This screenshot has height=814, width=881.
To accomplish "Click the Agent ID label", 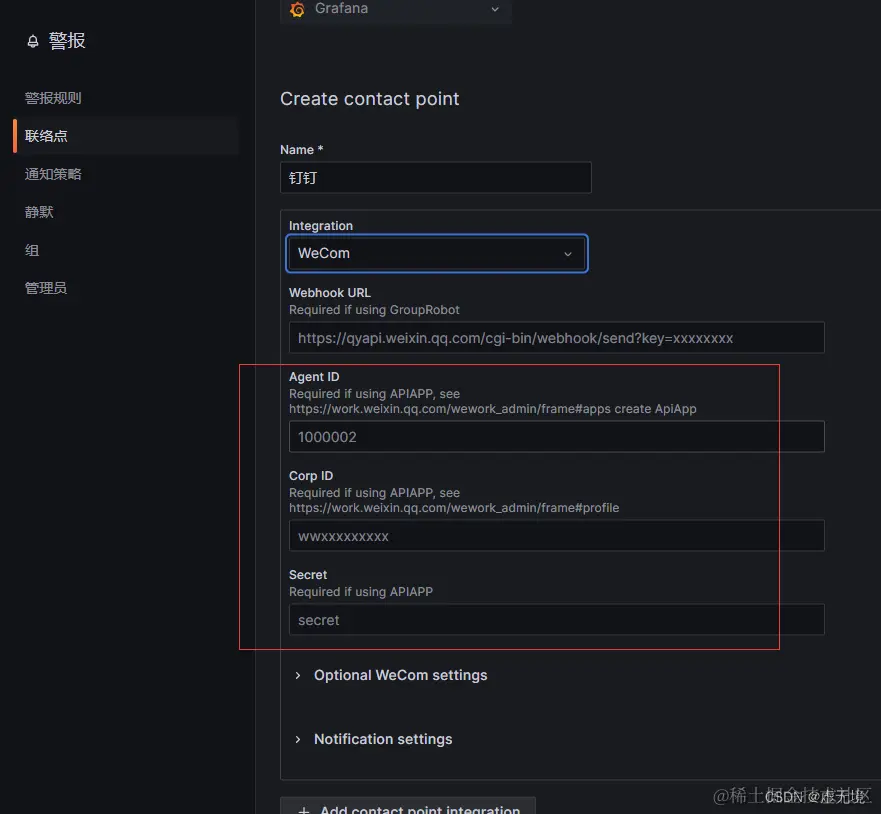I will [314, 376].
